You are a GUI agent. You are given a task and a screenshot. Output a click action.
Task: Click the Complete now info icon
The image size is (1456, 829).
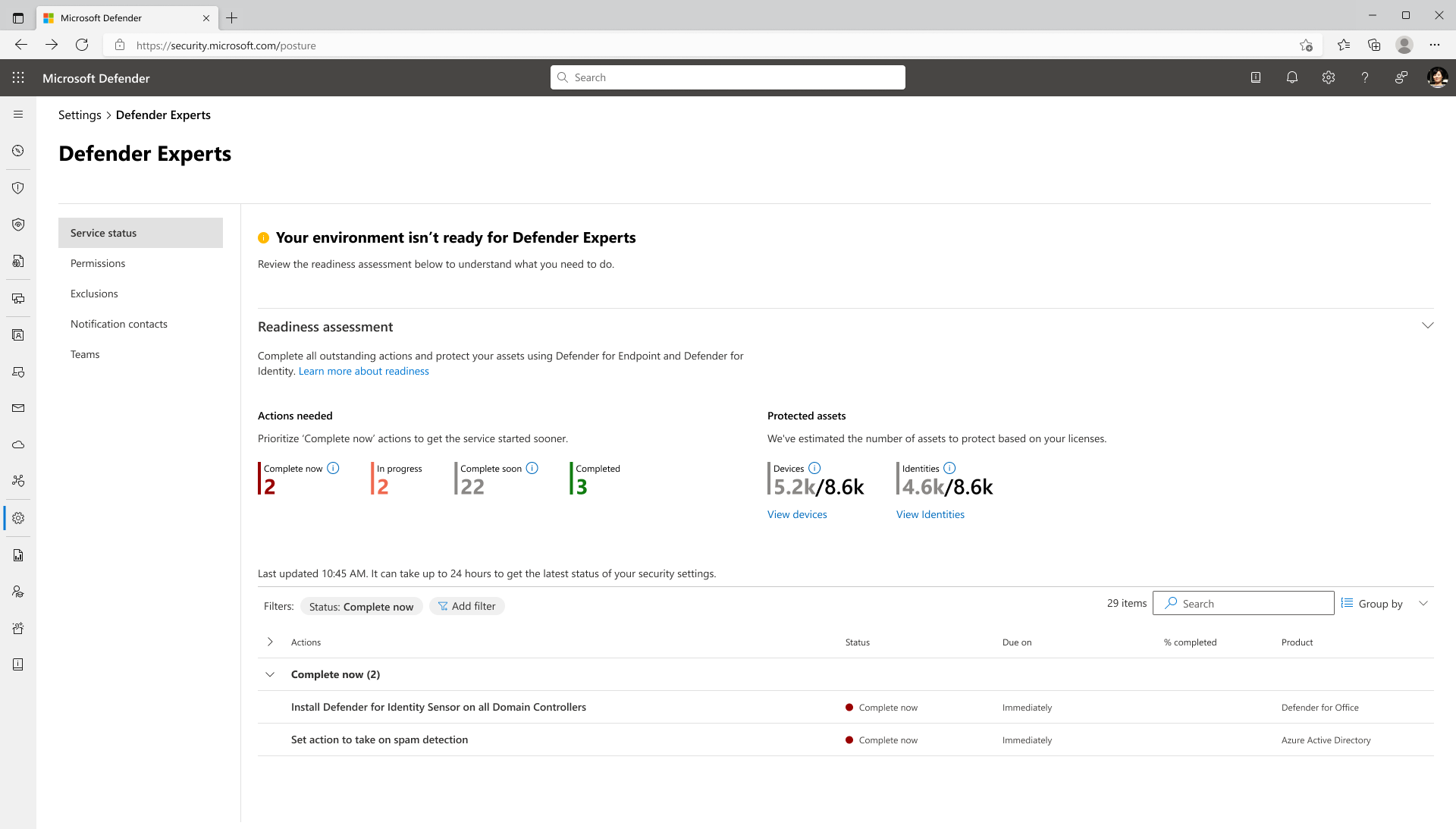tap(333, 468)
